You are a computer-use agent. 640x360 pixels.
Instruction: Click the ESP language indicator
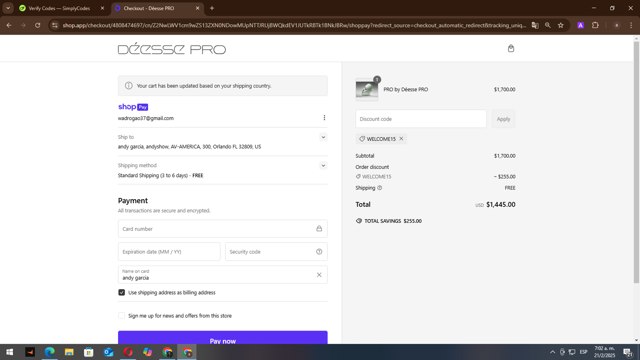click(x=584, y=352)
